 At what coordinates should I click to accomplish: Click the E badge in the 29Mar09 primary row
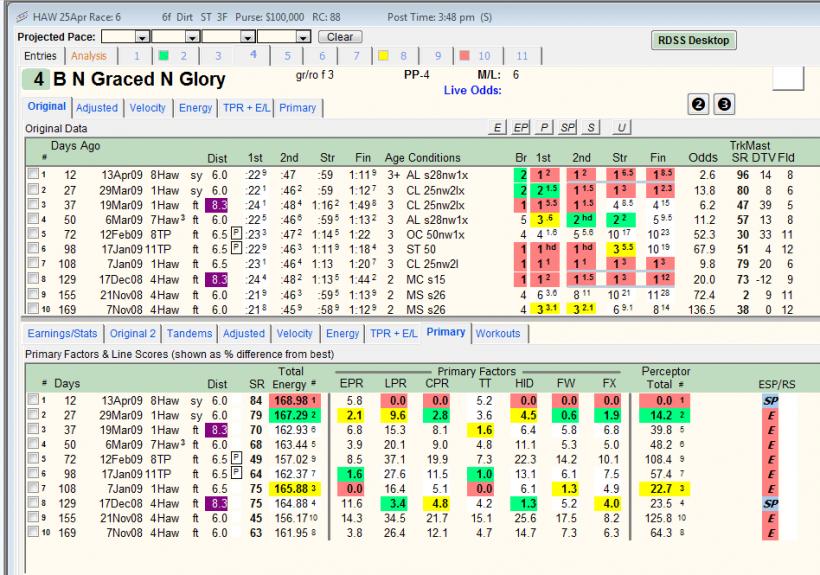(x=770, y=416)
